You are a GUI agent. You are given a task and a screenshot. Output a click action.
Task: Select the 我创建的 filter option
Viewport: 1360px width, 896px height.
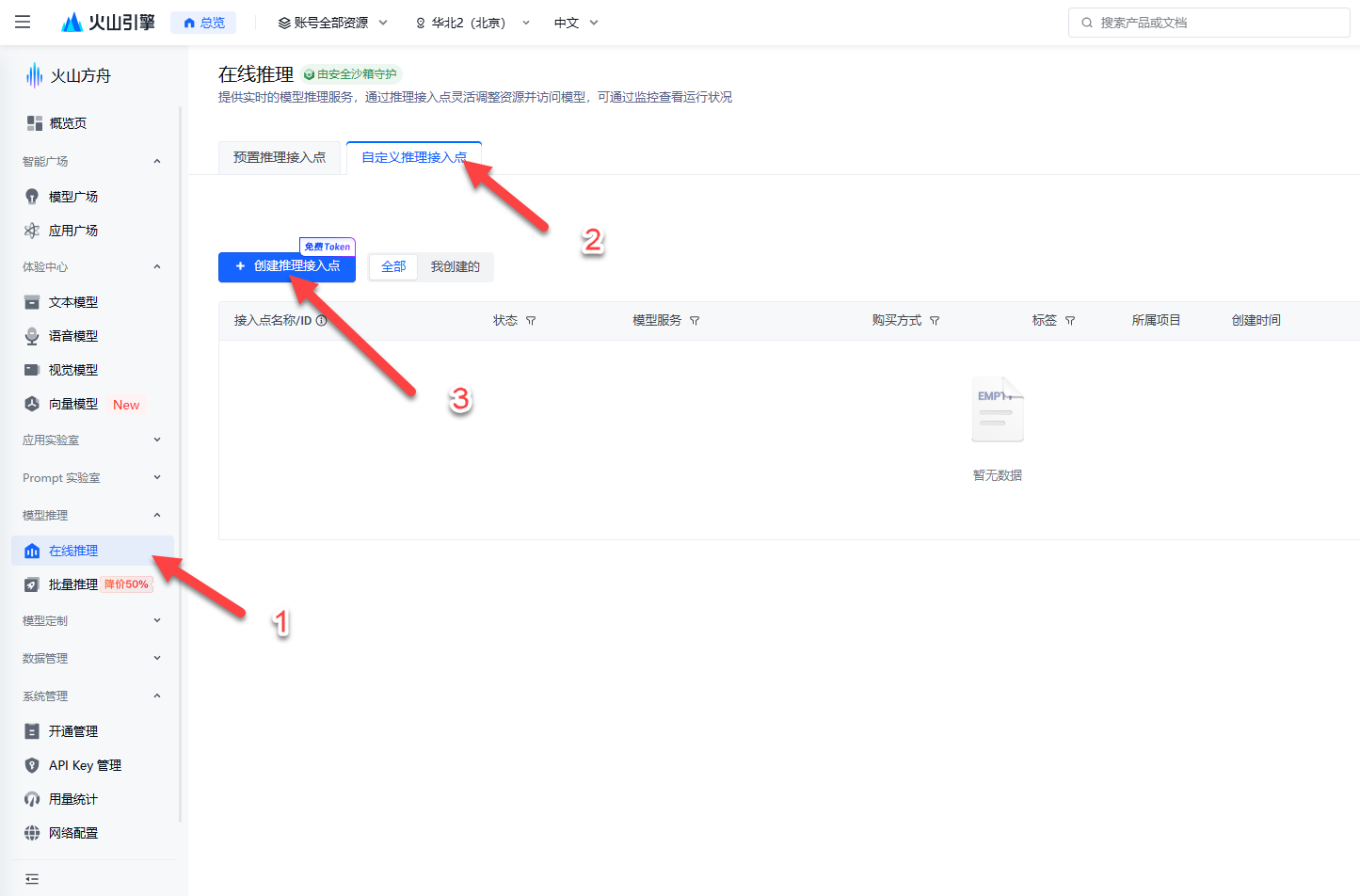coord(455,266)
